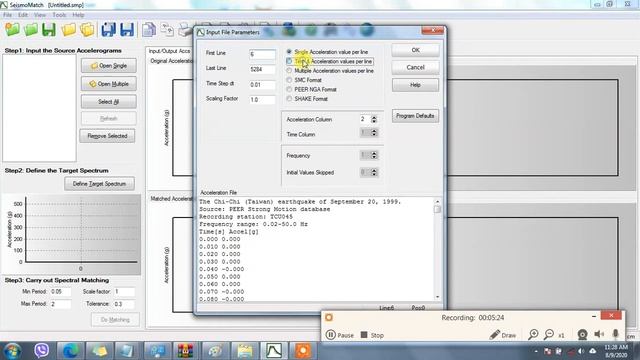Click the First Line input field
Viewport: 640px width, 360px height.
coord(262,54)
